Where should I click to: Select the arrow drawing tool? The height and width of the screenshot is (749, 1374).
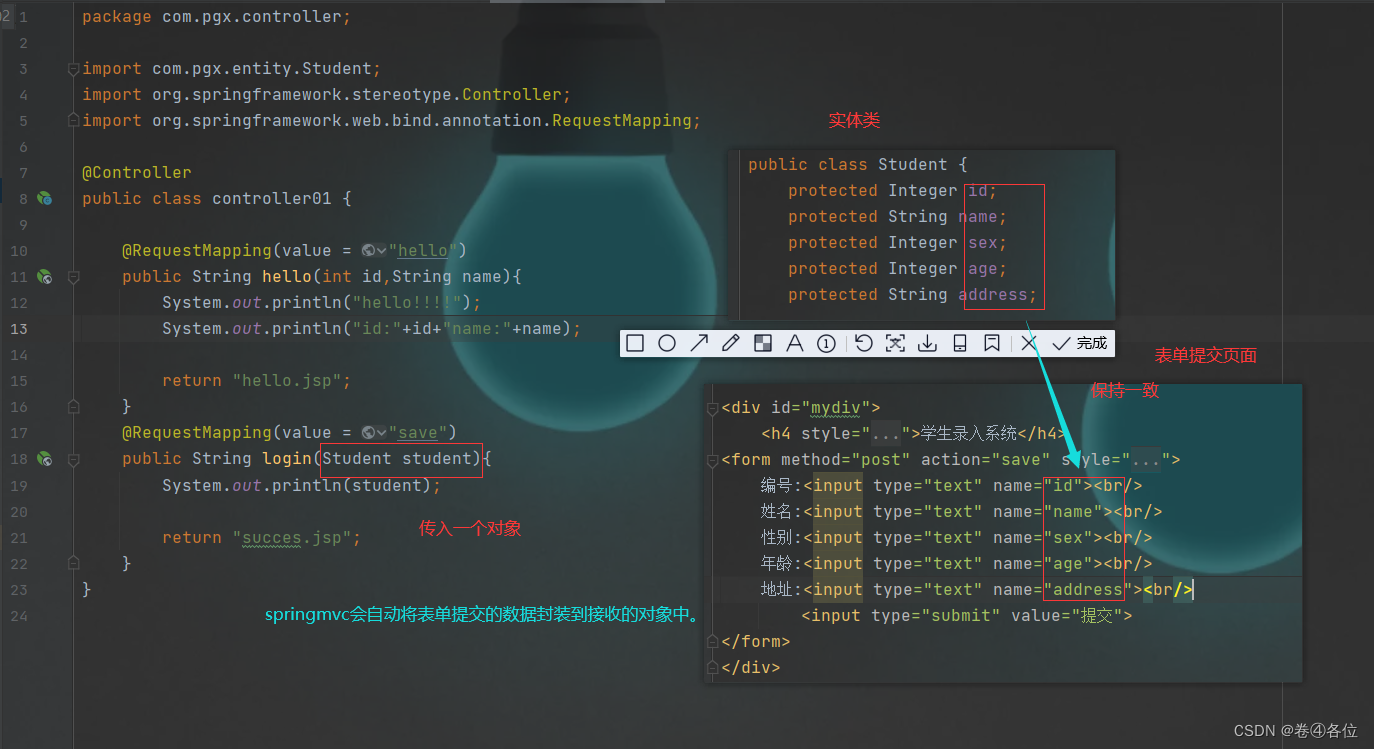(x=699, y=343)
